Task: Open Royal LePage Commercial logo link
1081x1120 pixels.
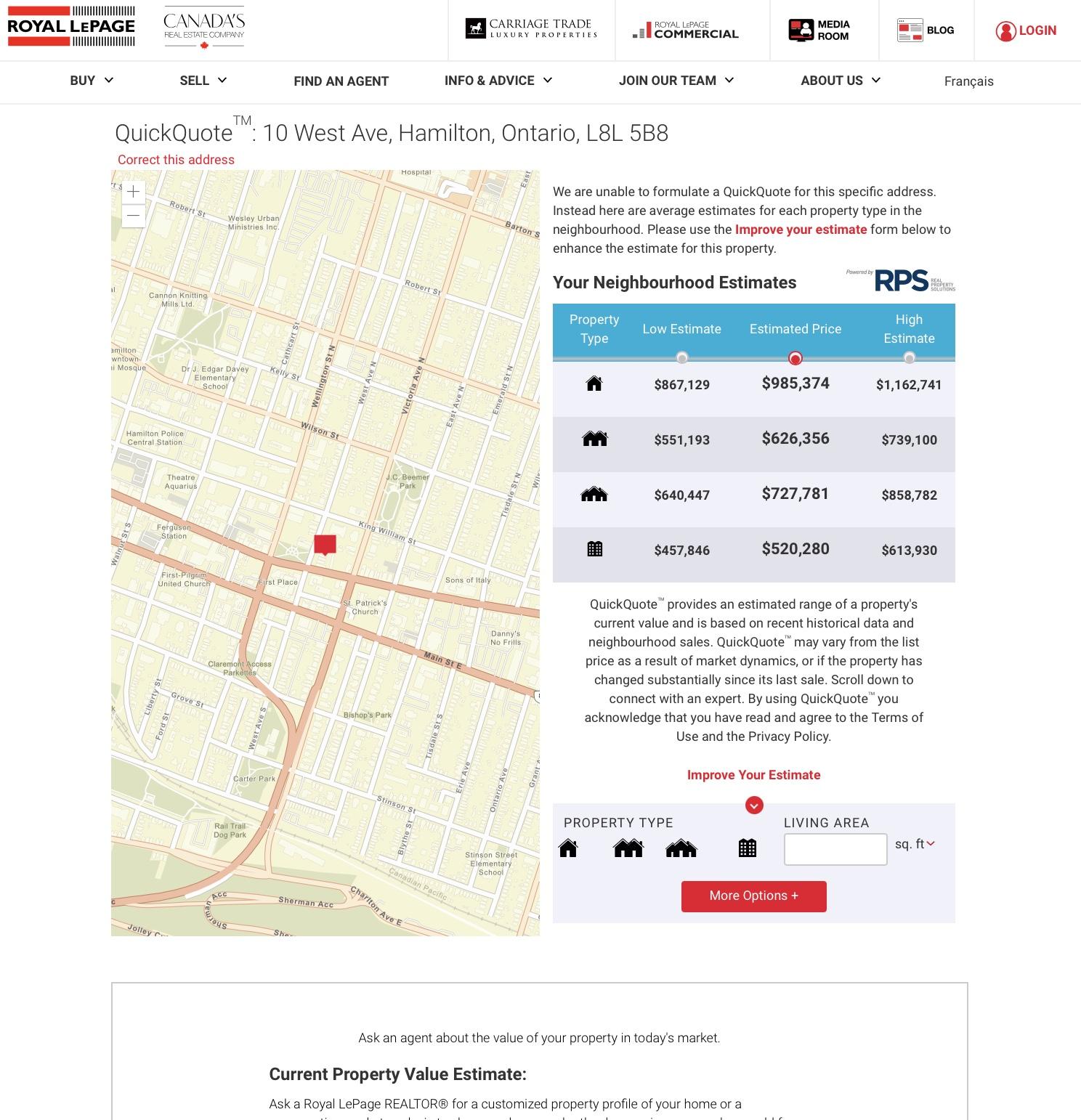Action: [x=686, y=30]
